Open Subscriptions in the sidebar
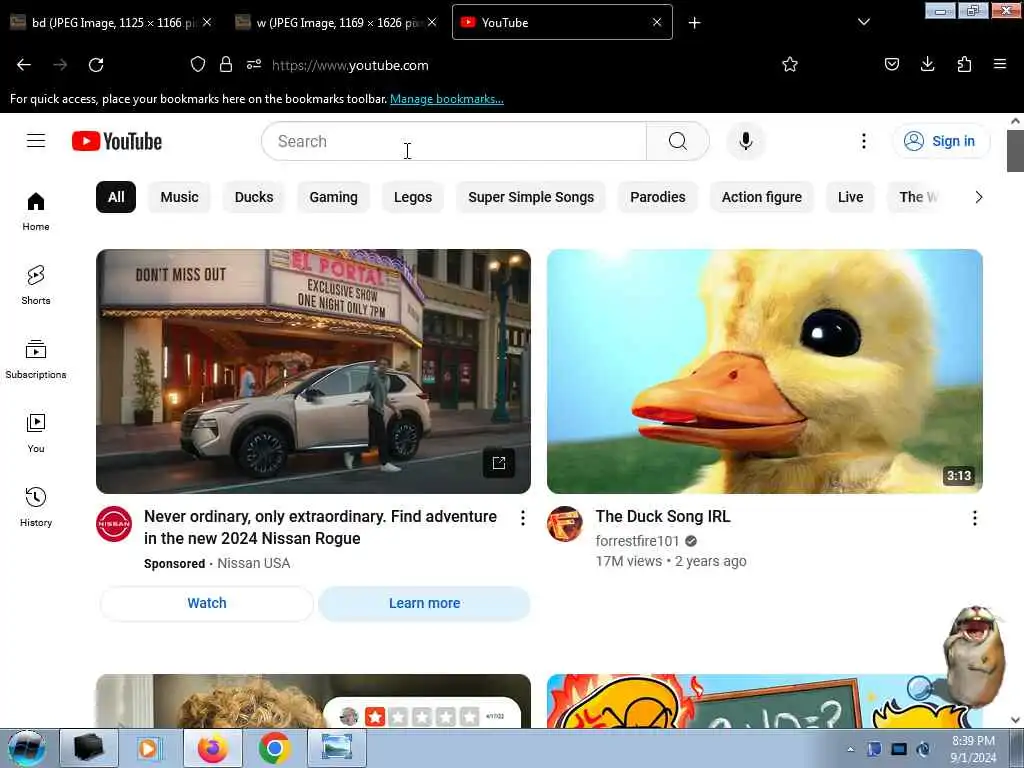 point(36,359)
